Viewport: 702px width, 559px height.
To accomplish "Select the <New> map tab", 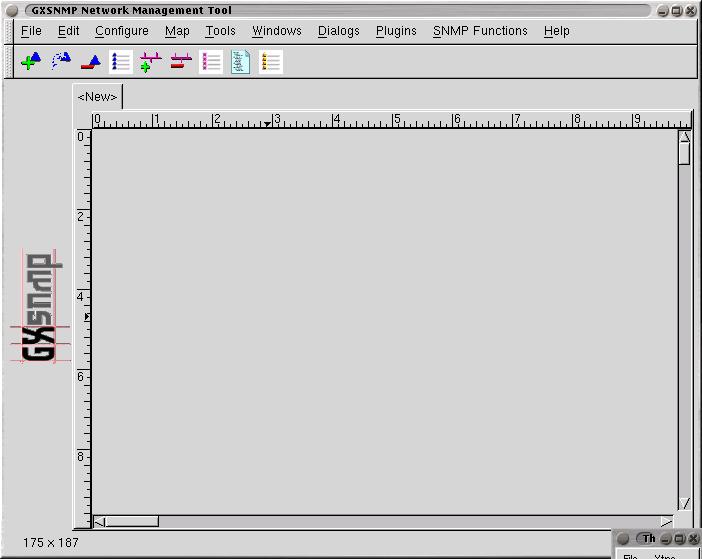I will tap(98, 97).
